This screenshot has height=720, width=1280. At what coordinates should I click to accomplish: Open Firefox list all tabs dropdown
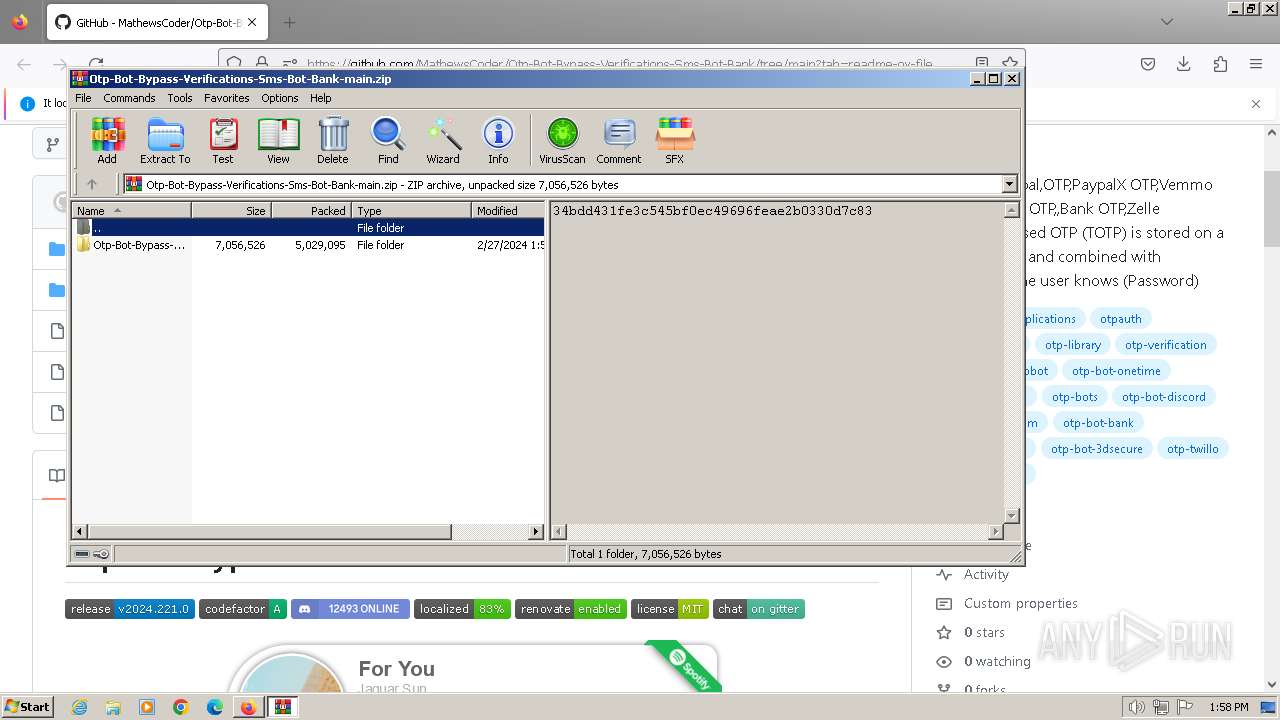[1167, 22]
